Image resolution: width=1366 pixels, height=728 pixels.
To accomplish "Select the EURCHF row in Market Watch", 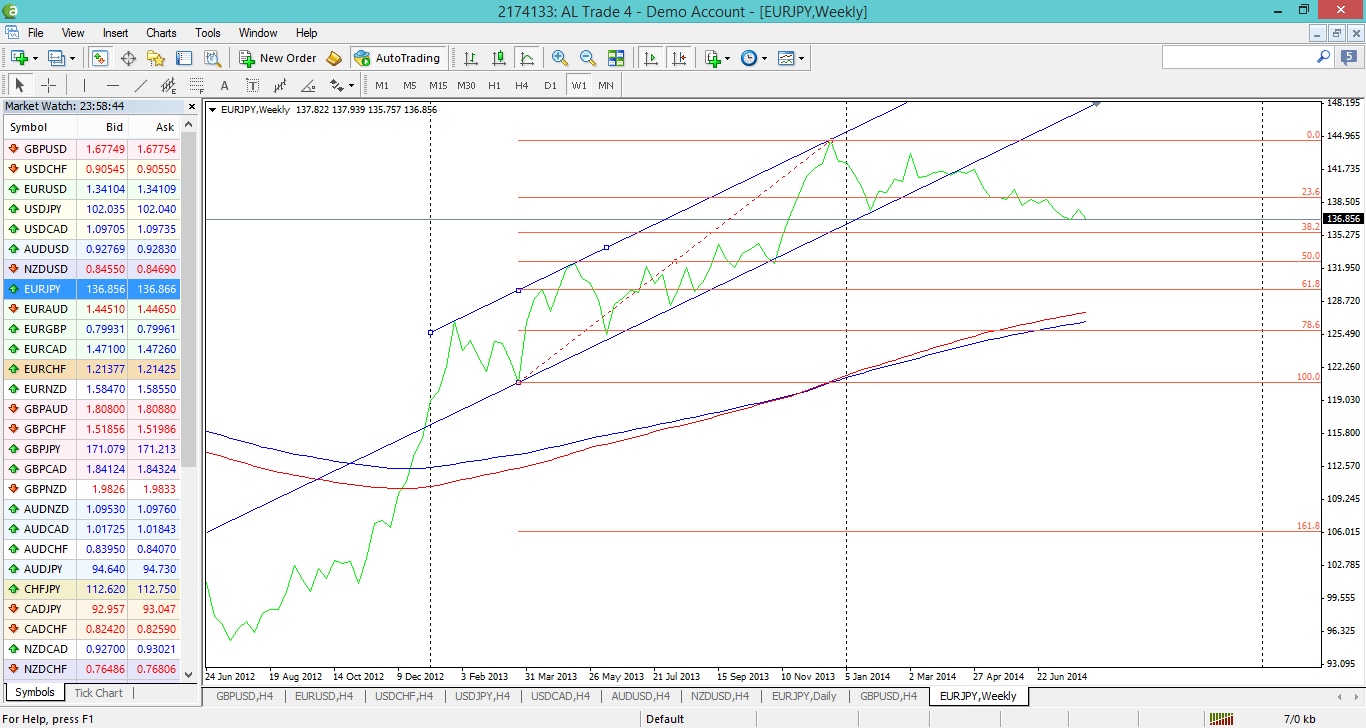I will pos(92,369).
